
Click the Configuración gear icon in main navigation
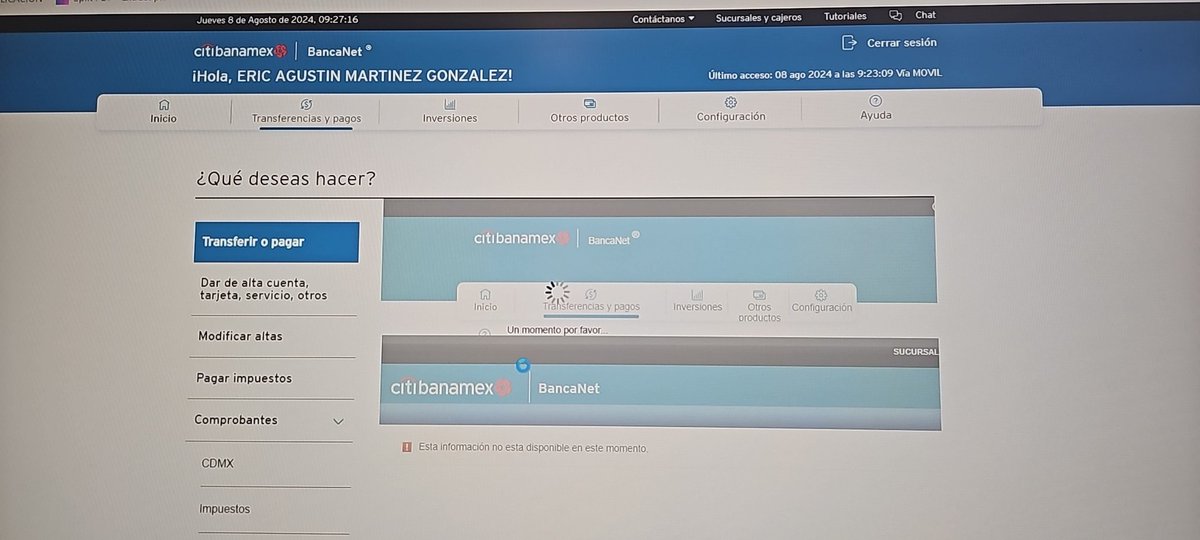coord(731,102)
